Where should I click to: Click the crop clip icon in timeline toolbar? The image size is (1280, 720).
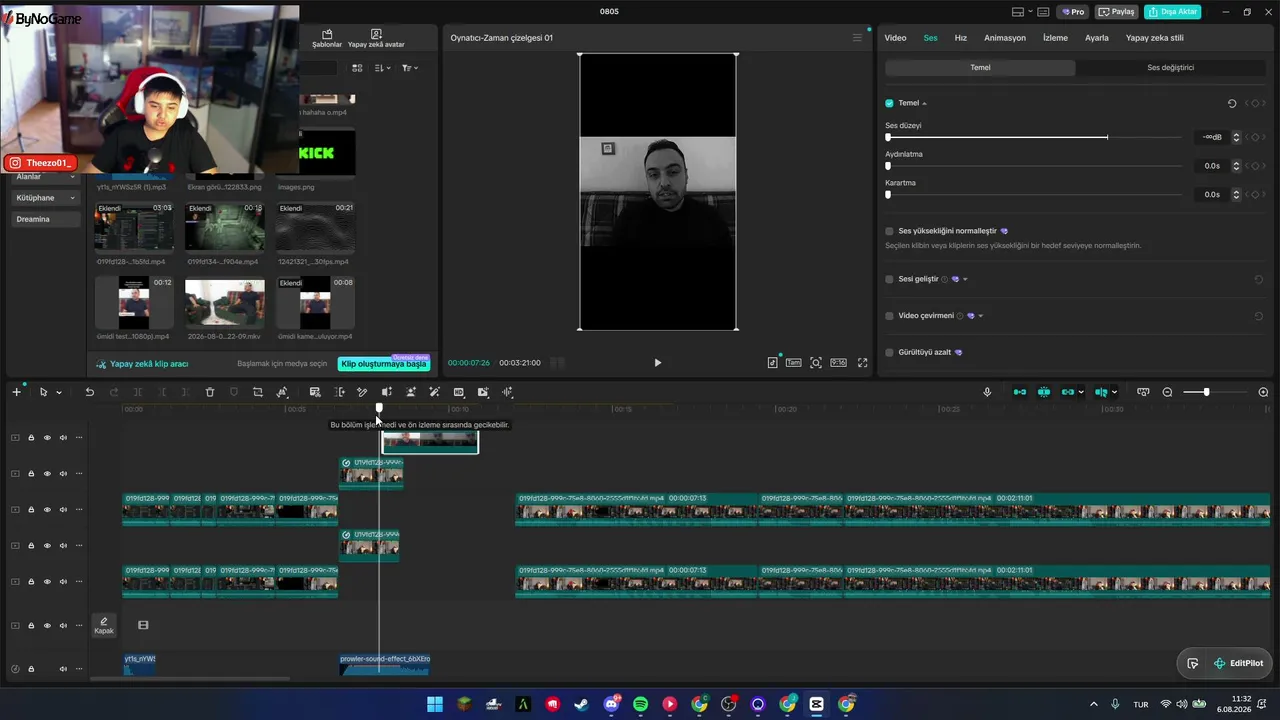[258, 392]
